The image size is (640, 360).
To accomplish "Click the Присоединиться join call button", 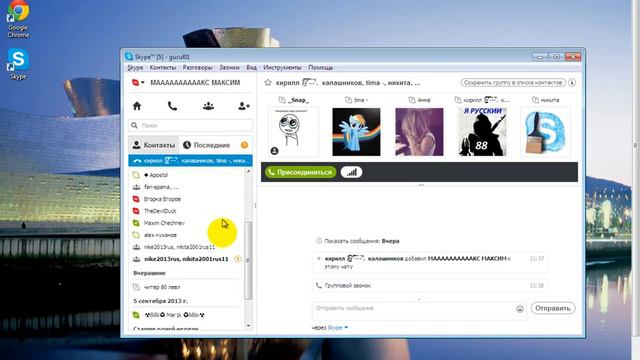I will point(300,172).
